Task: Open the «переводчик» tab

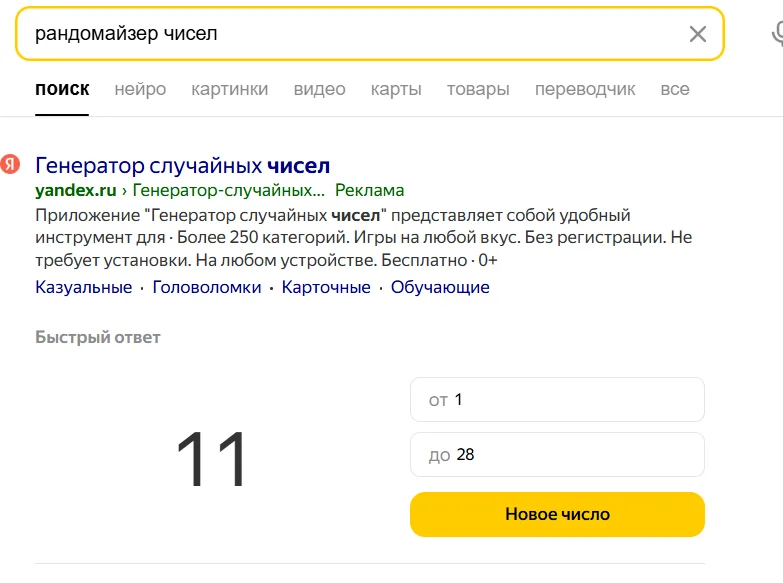Action: pos(585,89)
